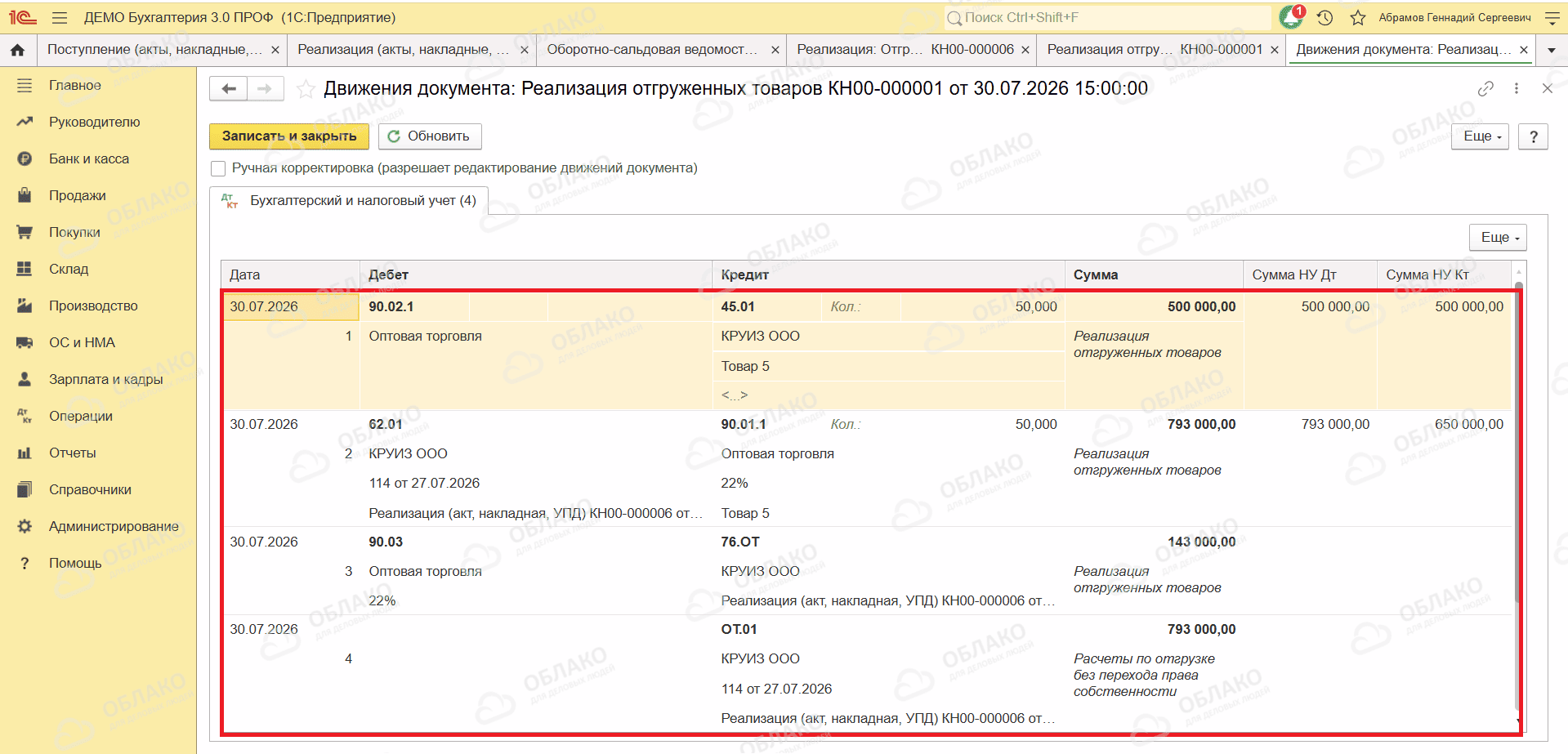Open the 1C main logo menu
Image resolution: width=1568 pixels, height=754 pixels.
pos(23,17)
